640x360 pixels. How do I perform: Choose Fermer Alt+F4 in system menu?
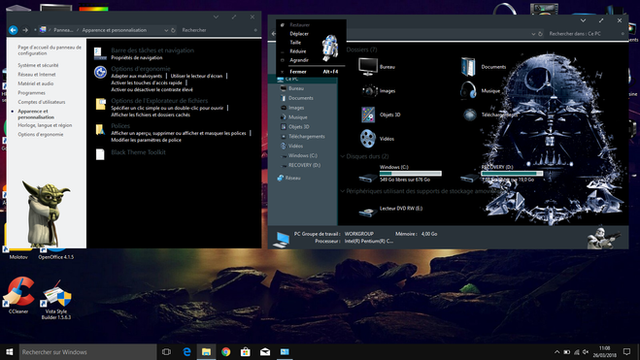click(x=311, y=71)
